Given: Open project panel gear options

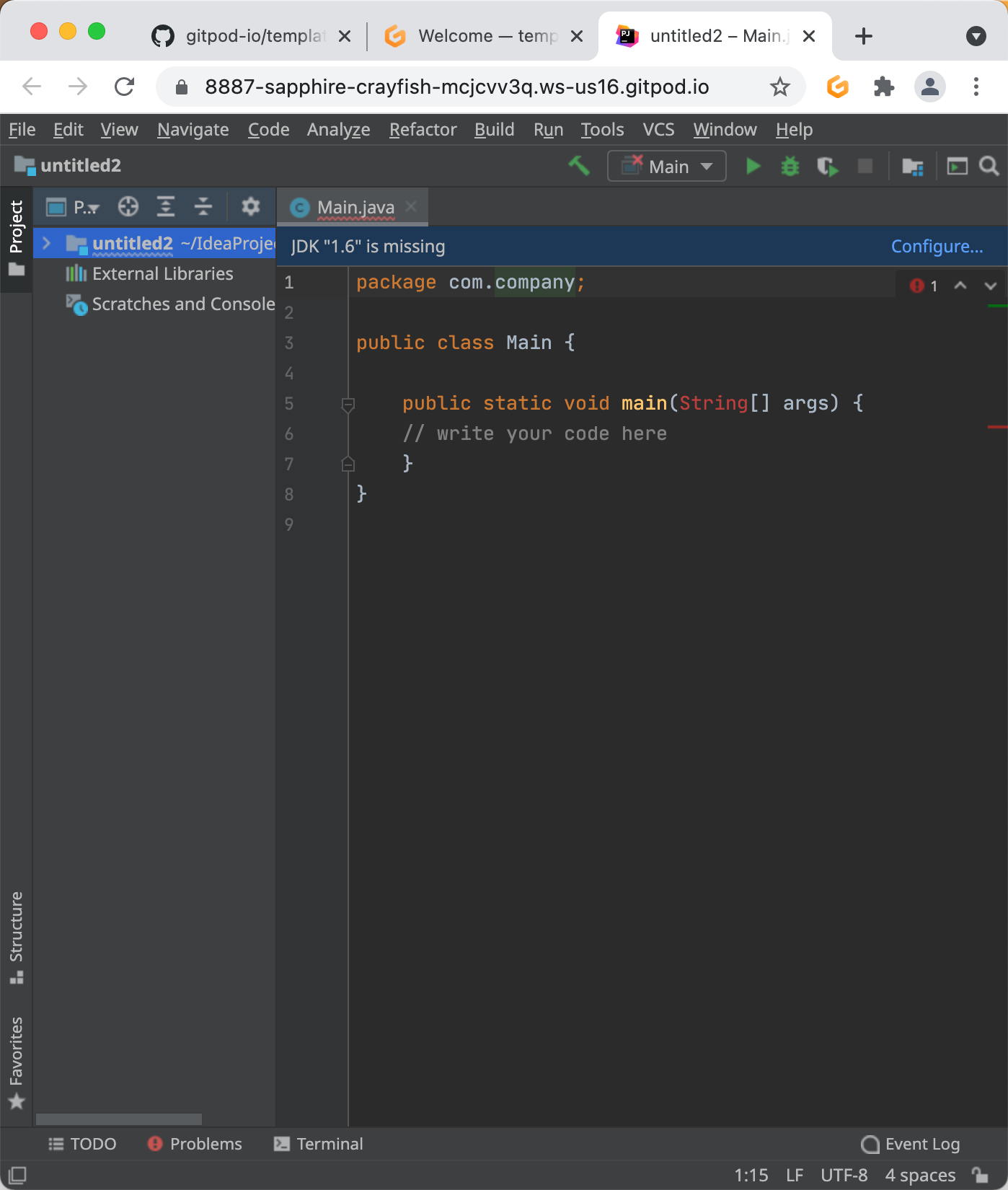Looking at the screenshot, I should coord(250,207).
